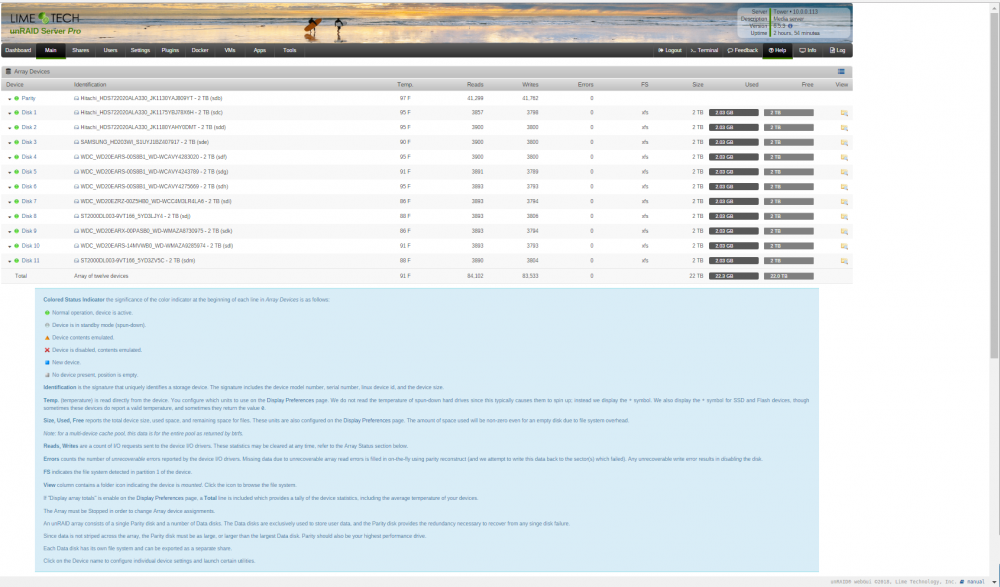1000x587 pixels.
Task: Open the Terminal from header bar
Action: [x=704, y=50]
